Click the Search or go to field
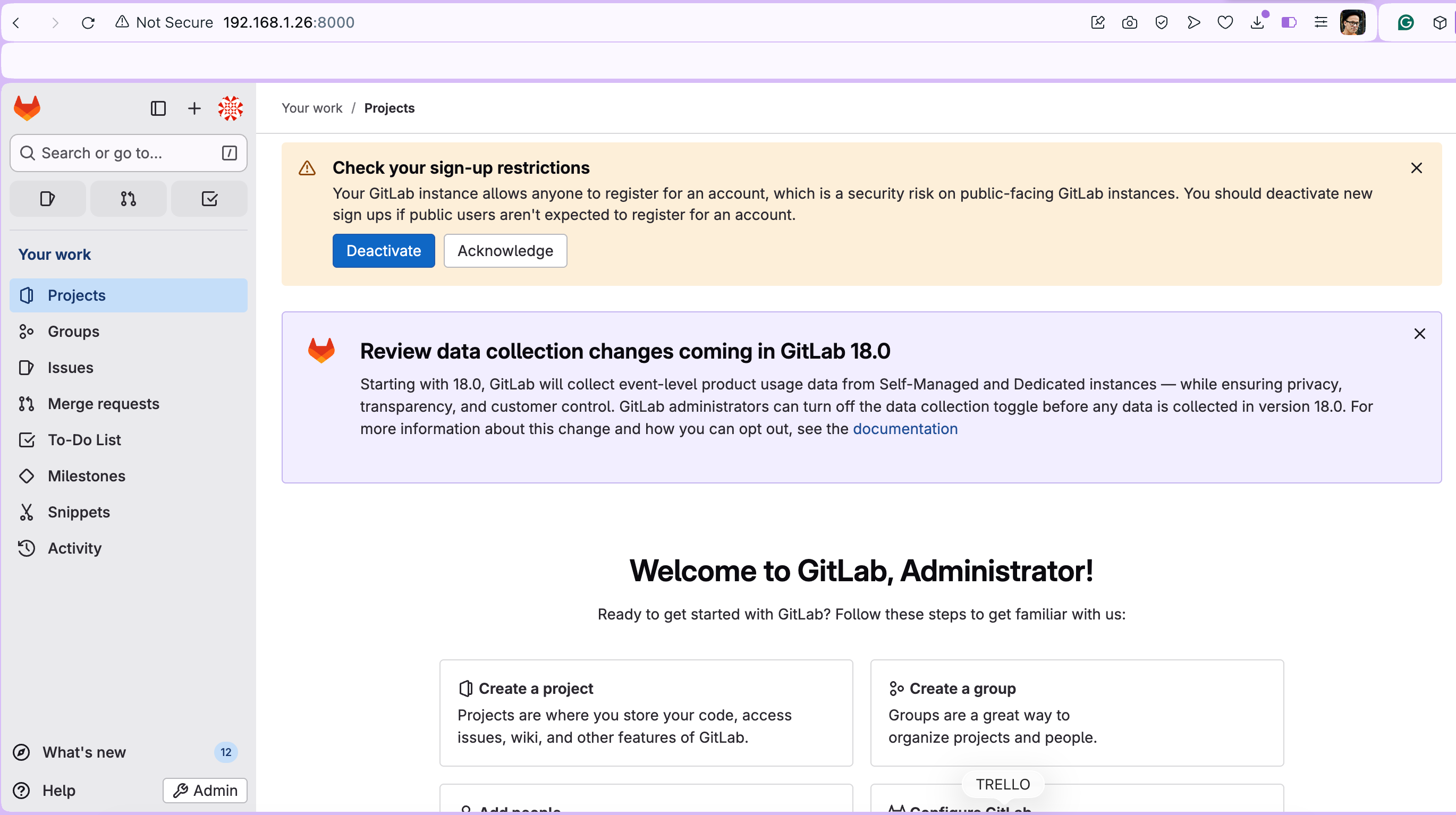1456x815 pixels. point(128,152)
